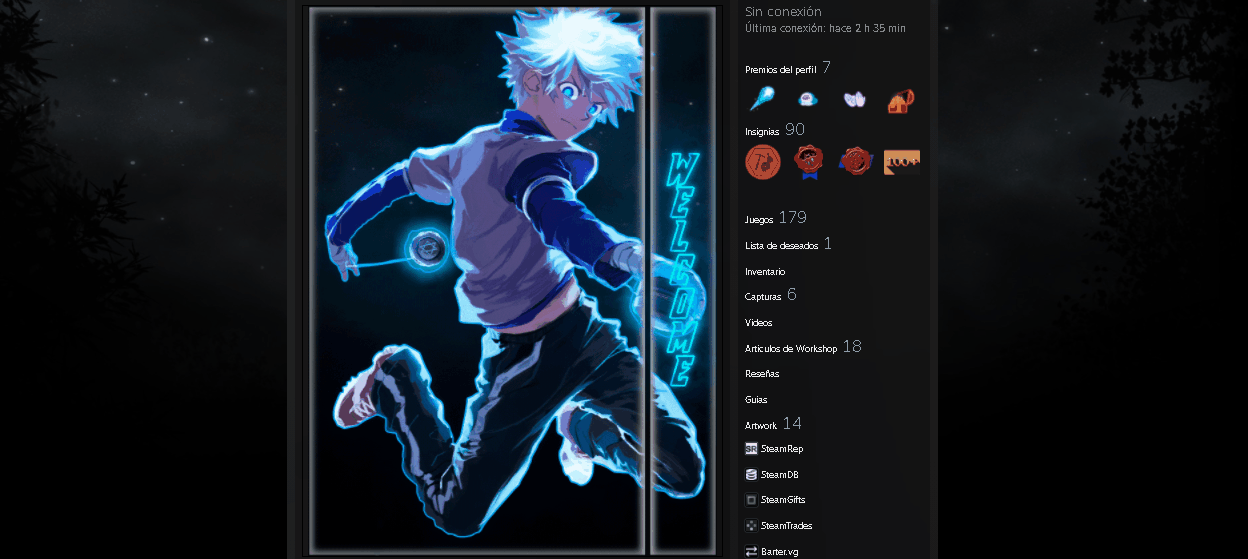
Task: Open the Inventario page
Action: pos(765,272)
